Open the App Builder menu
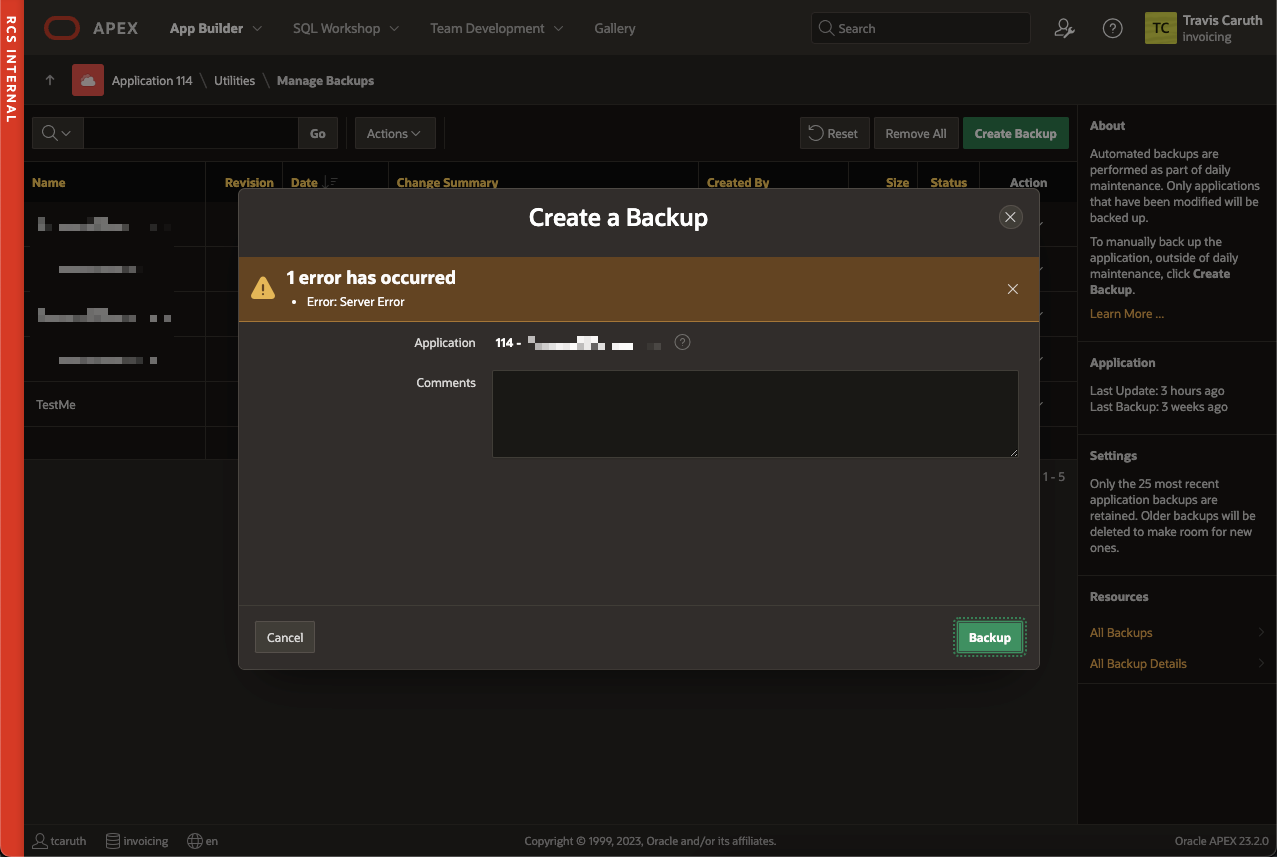Image resolution: width=1277 pixels, height=857 pixels. tap(216, 28)
